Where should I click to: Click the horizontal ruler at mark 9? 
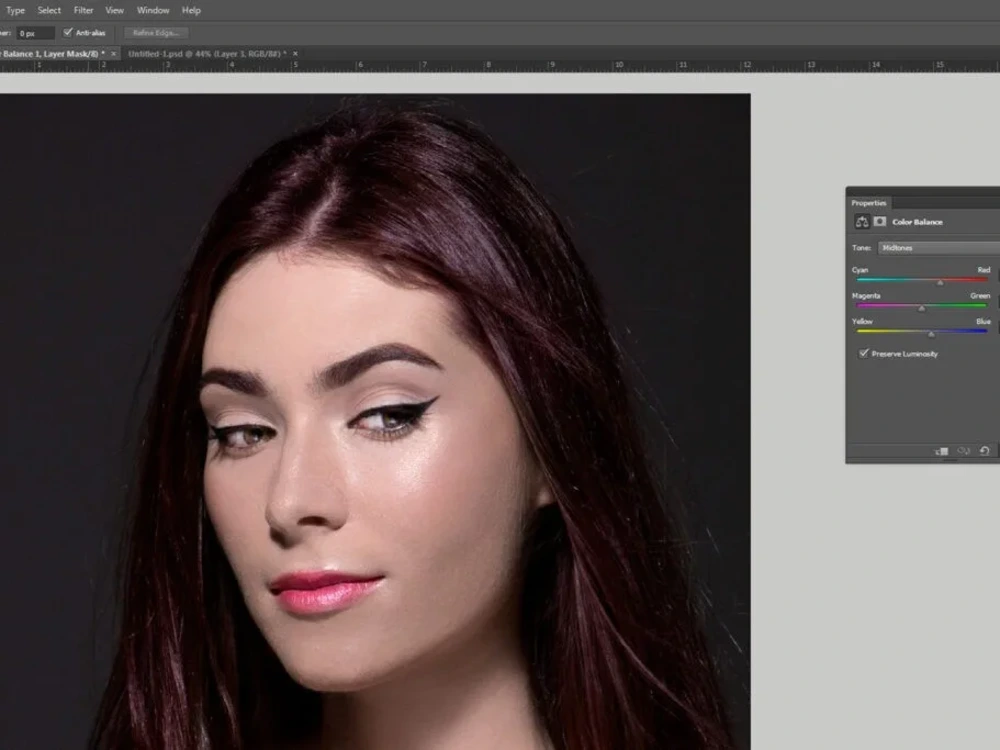552,66
